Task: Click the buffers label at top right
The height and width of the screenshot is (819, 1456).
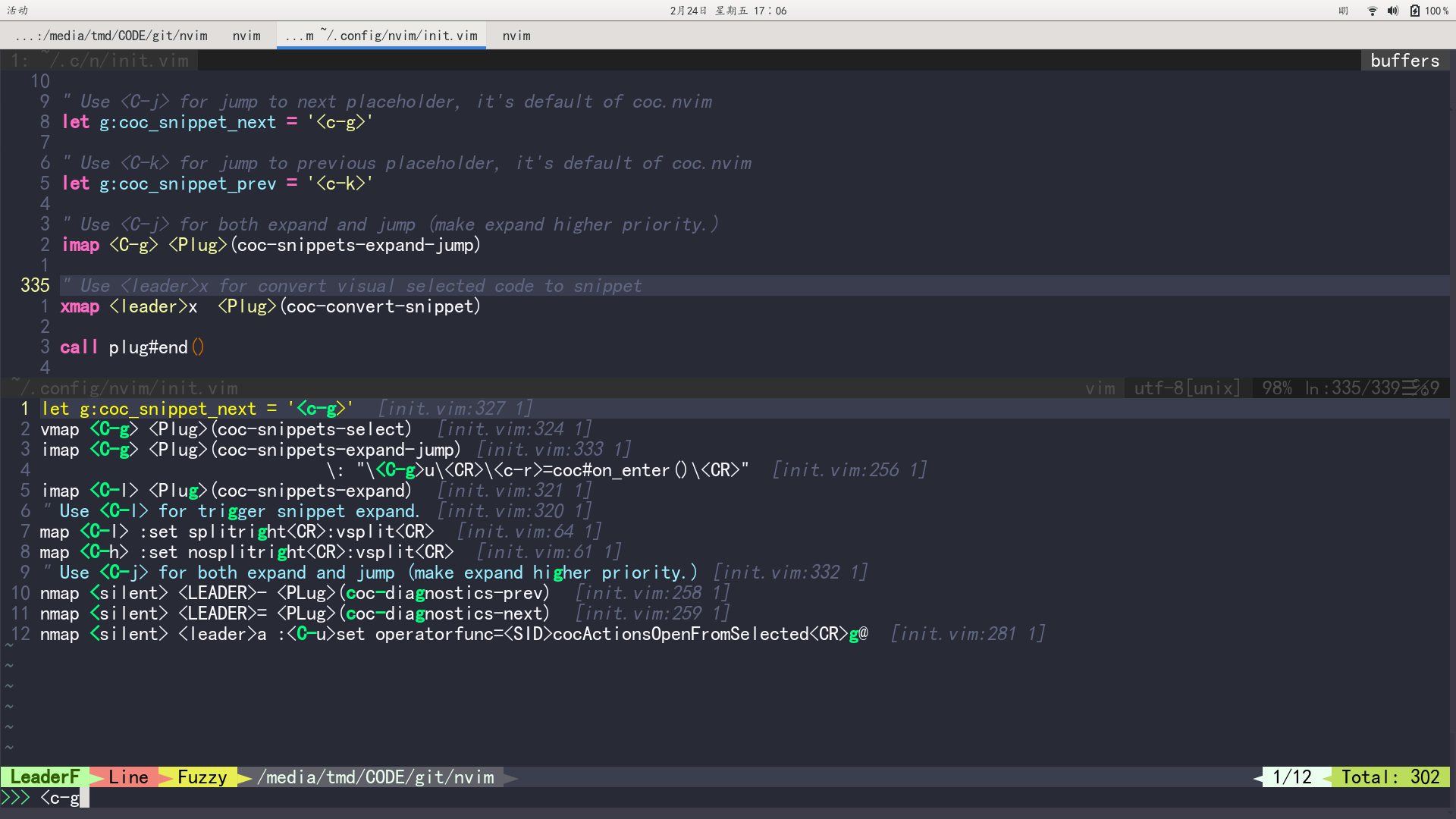Action: point(1405,60)
